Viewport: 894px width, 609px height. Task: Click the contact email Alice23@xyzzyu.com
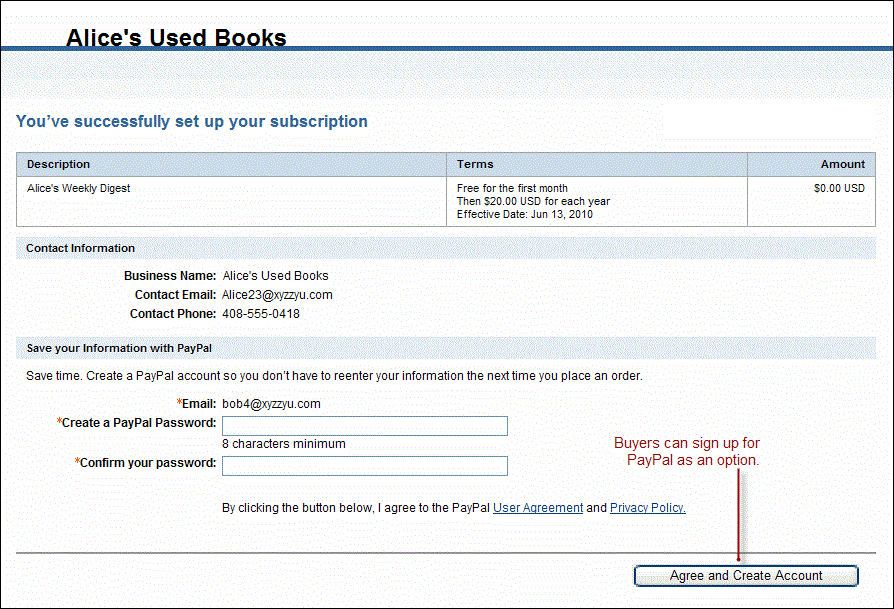(x=277, y=295)
